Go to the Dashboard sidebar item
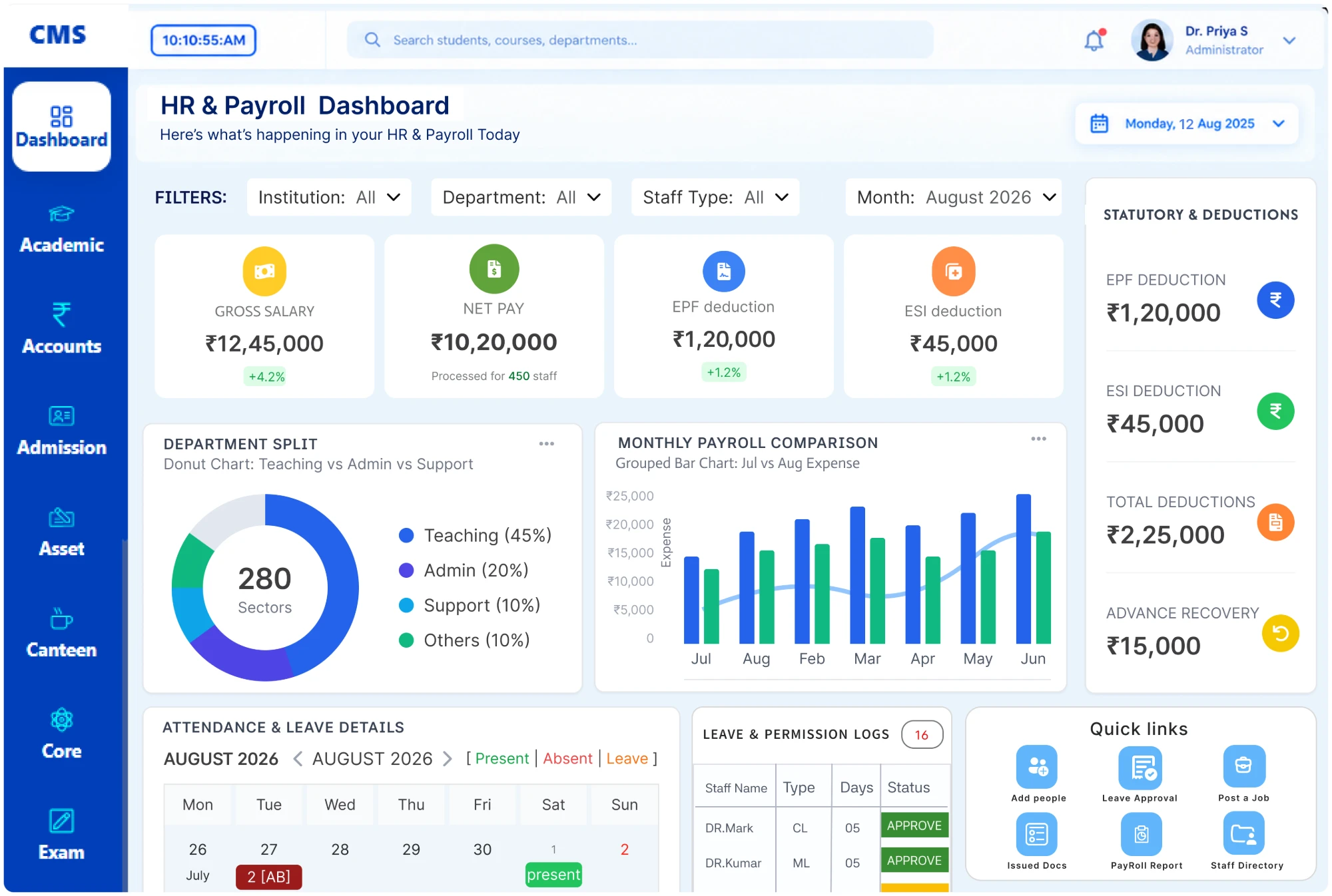Viewport: 1332px width, 896px height. pyautogui.click(x=61, y=126)
